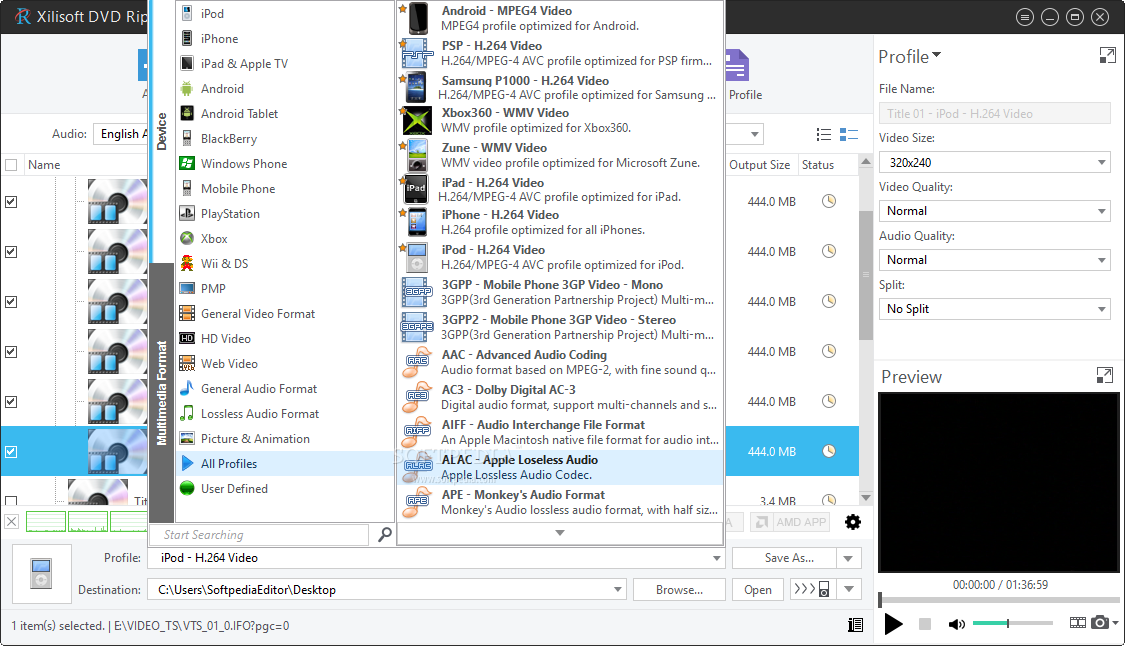The width and height of the screenshot is (1125, 646).
Task: Click the Web Video film icon
Action: 187,363
